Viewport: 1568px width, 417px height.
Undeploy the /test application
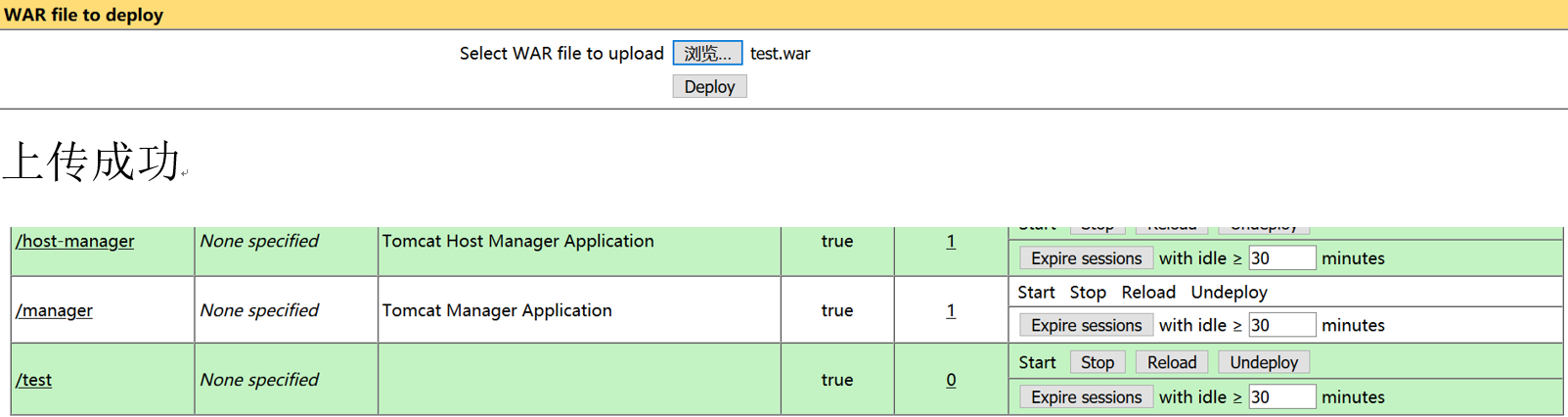[x=1264, y=362]
